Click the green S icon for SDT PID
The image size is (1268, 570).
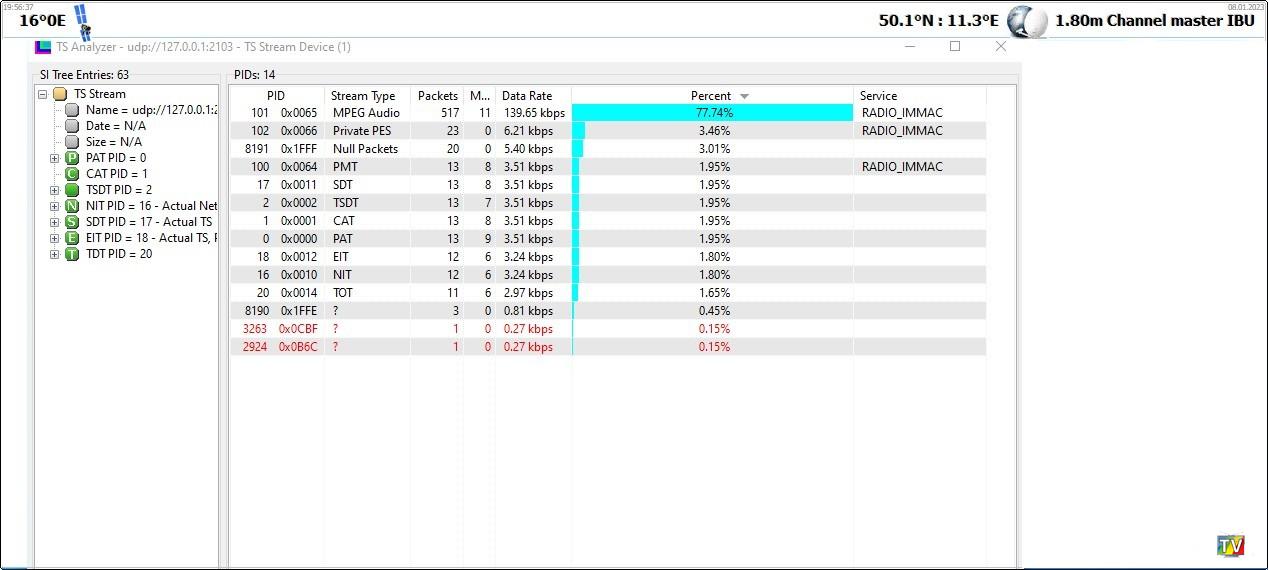(72, 222)
